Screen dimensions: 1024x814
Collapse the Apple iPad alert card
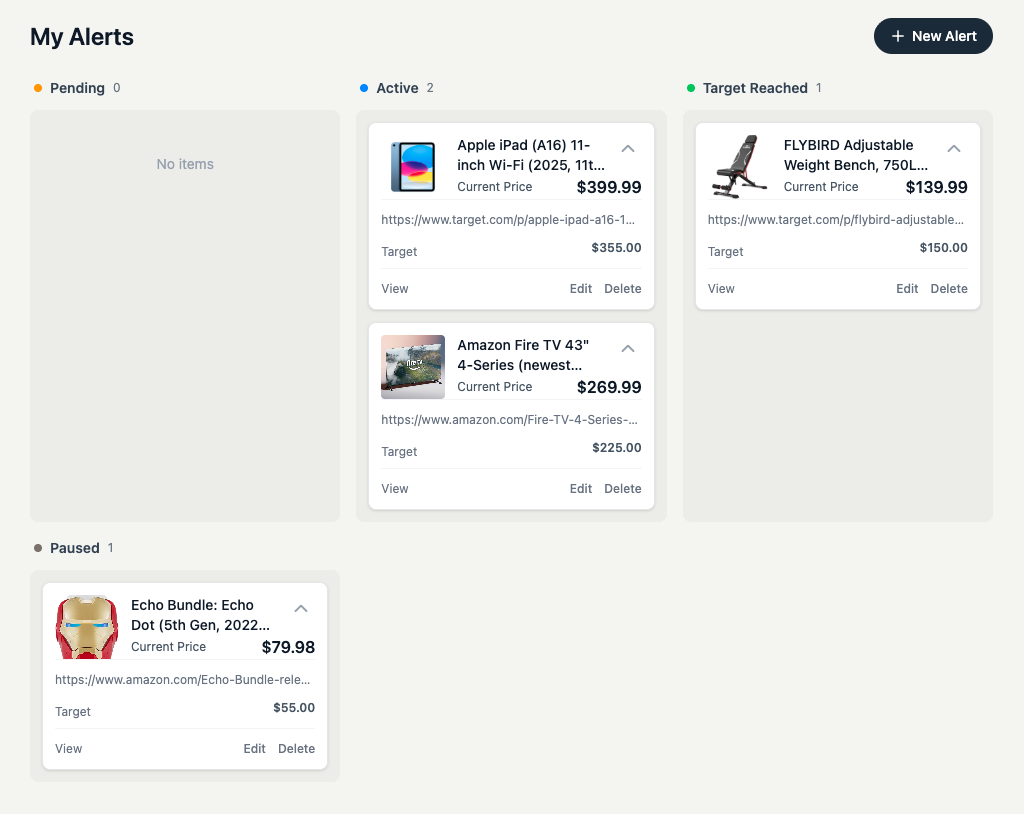coord(627,148)
